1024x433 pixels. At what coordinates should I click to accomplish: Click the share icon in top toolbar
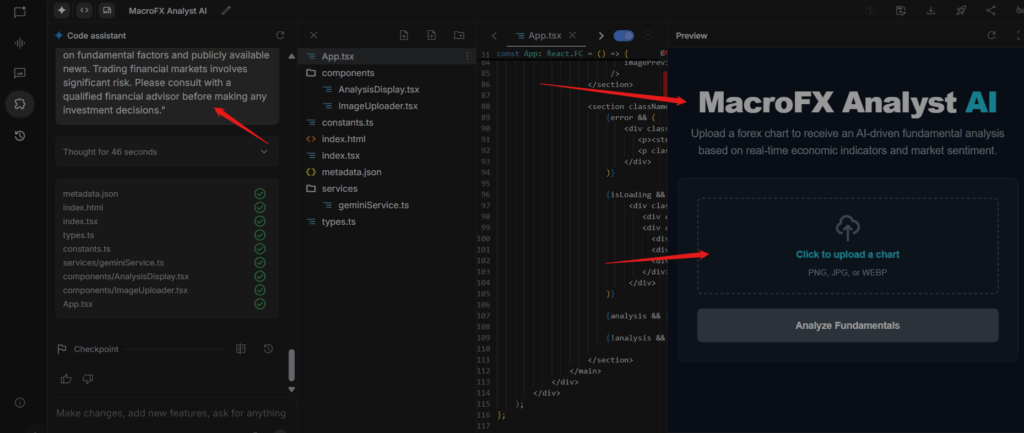coord(991,10)
